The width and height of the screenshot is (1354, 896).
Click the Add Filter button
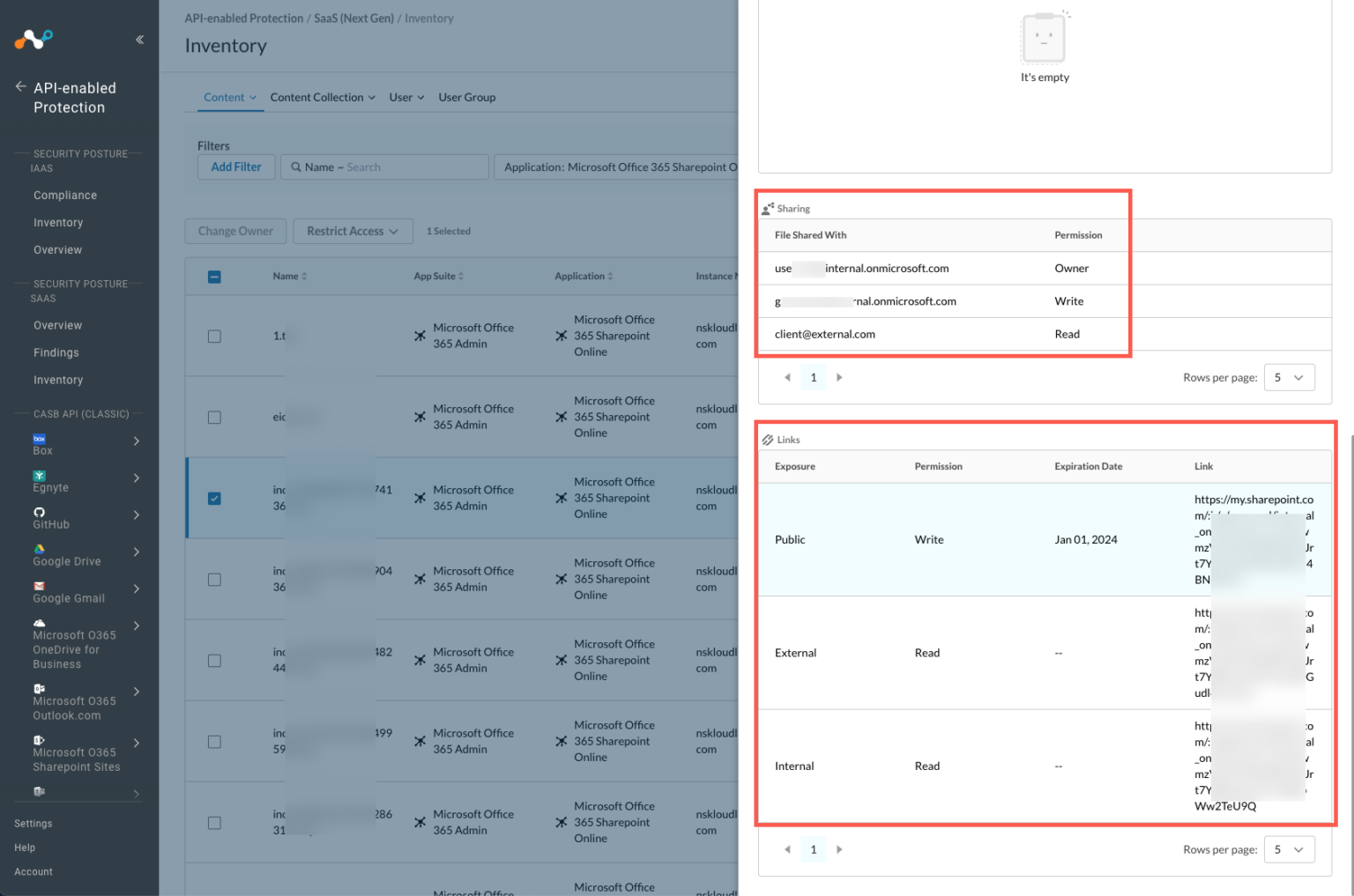pos(235,167)
